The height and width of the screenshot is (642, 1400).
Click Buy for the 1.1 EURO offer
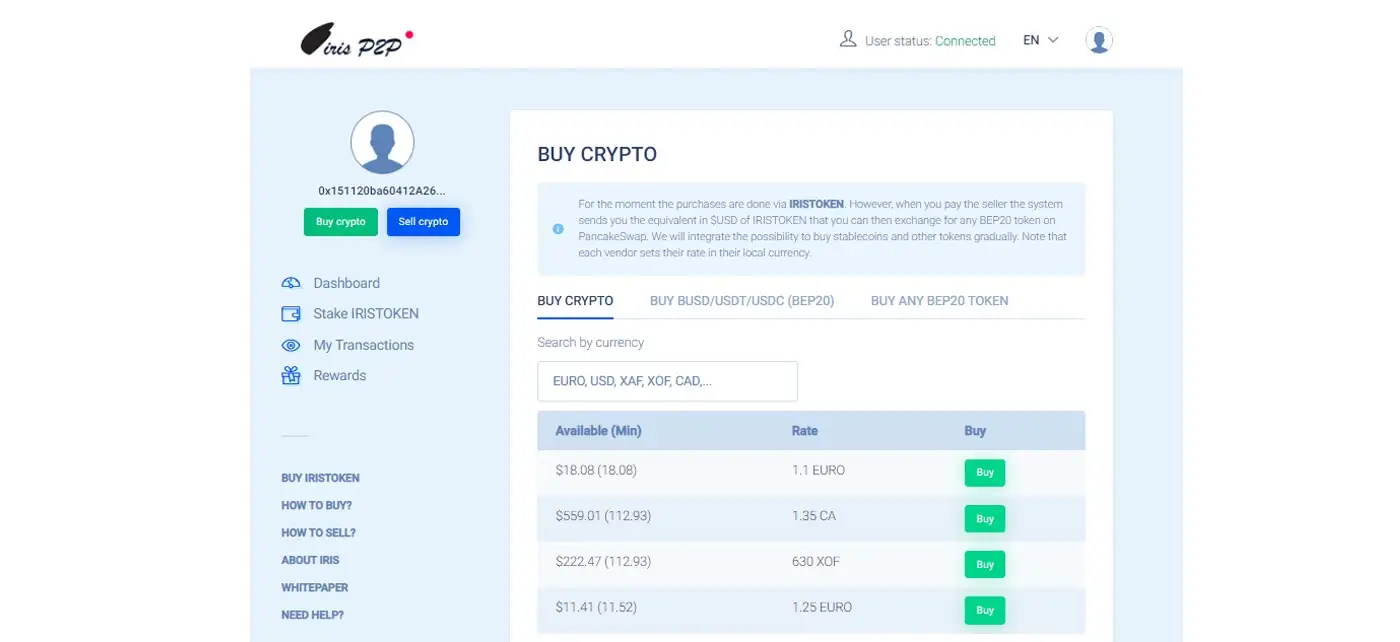[x=984, y=472]
